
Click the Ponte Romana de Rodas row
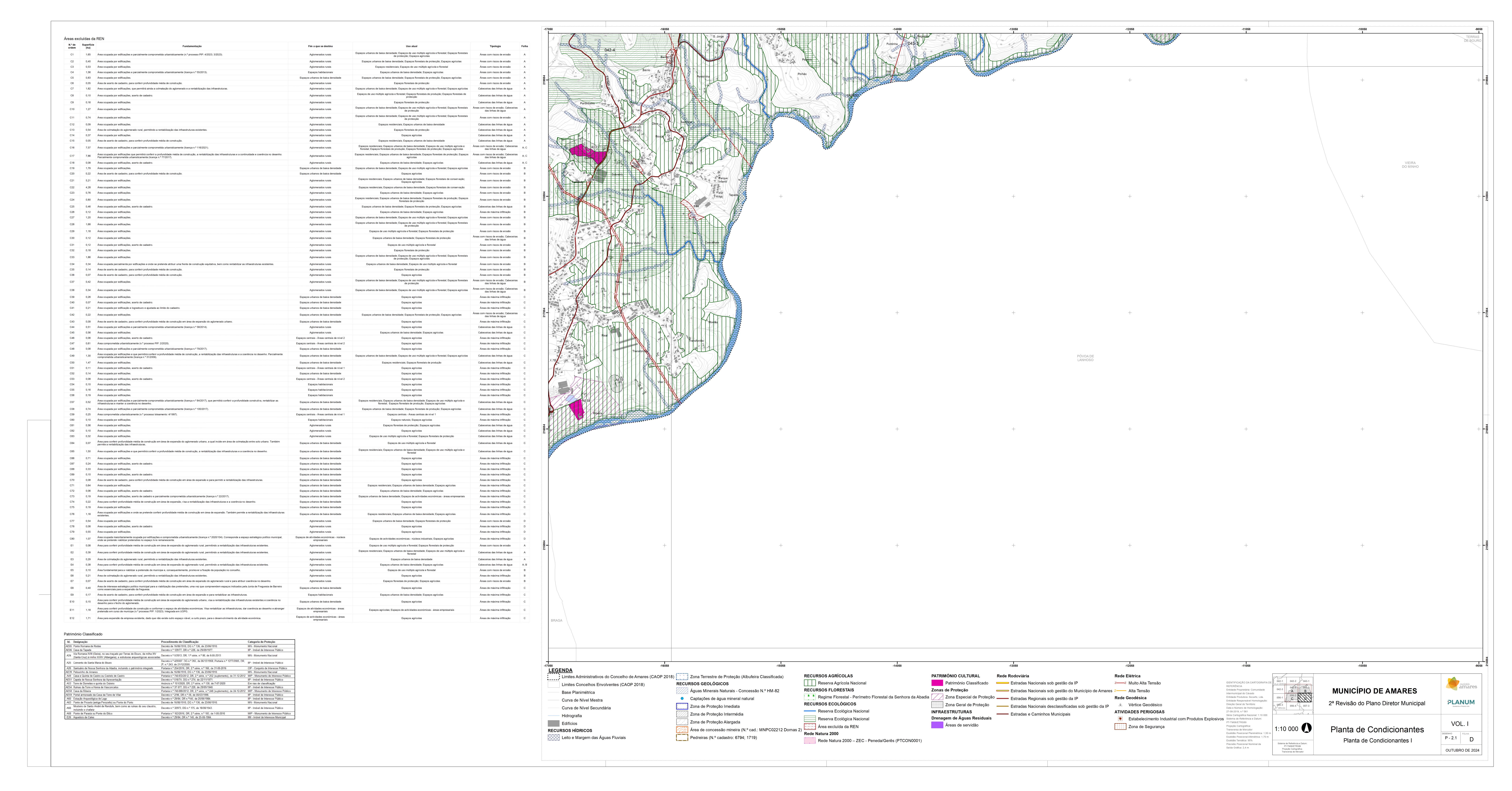[x=180, y=646]
